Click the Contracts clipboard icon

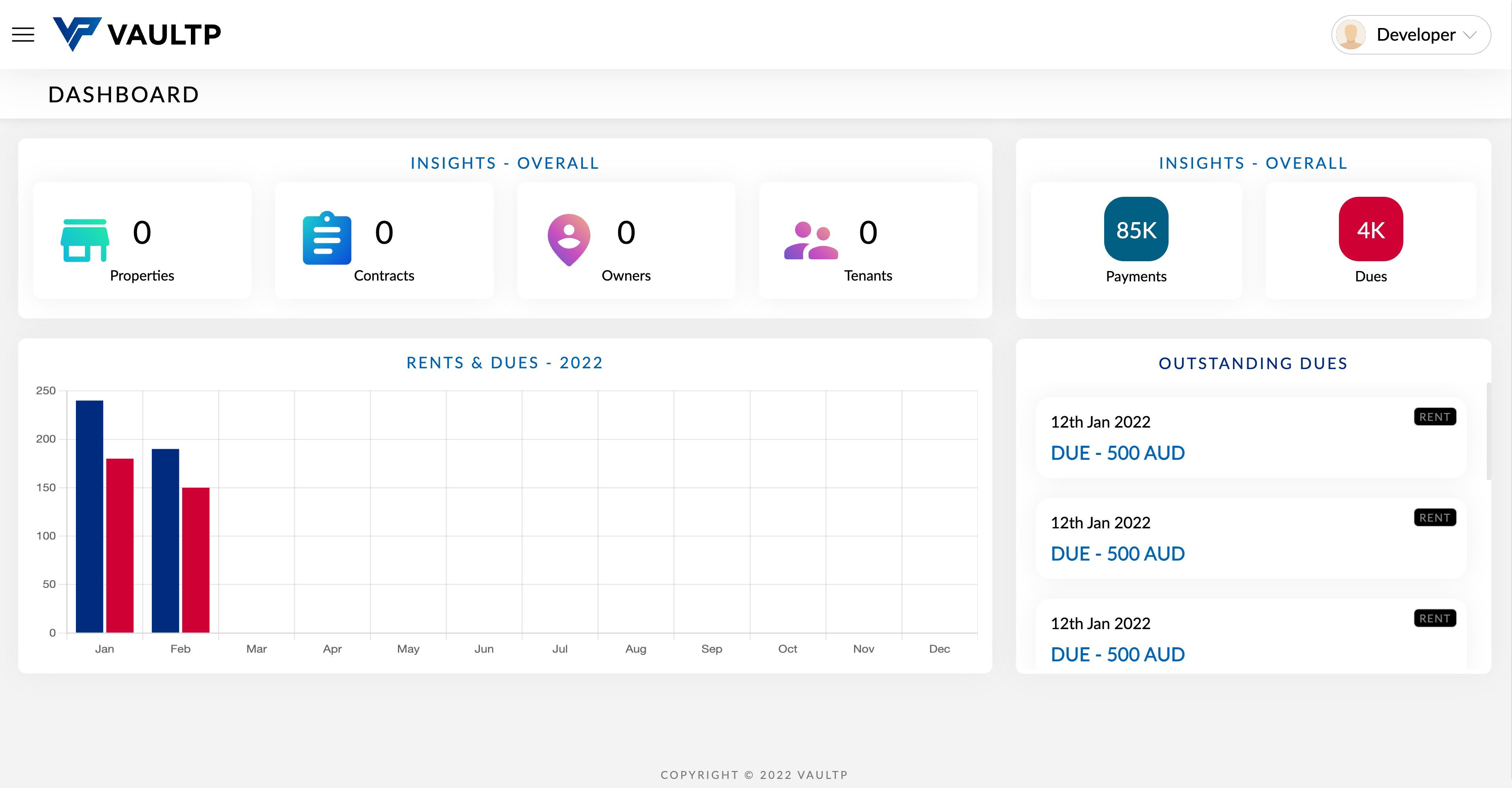pyautogui.click(x=327, y=238)
